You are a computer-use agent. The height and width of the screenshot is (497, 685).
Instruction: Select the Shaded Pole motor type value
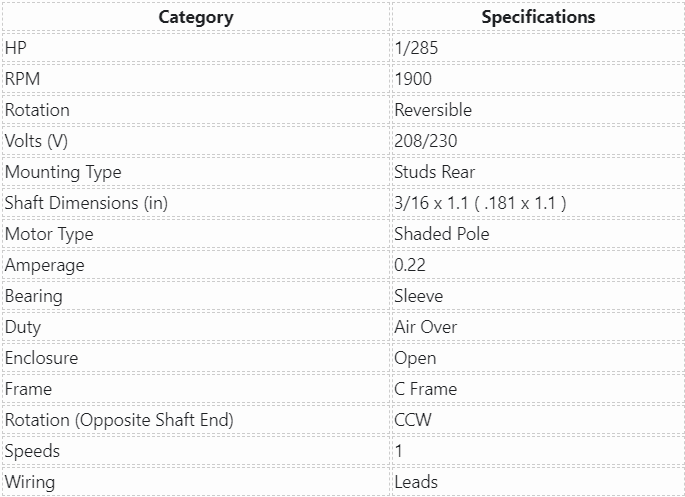[x=439, y=234]
